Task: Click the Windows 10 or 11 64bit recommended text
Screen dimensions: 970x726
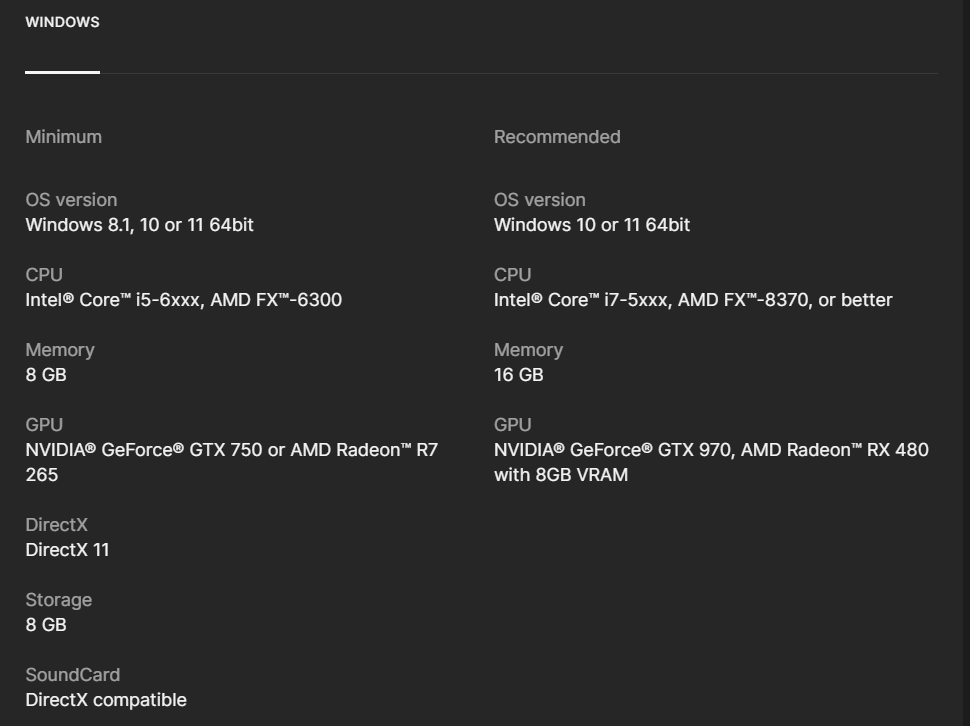Action: tap(591, 225)
